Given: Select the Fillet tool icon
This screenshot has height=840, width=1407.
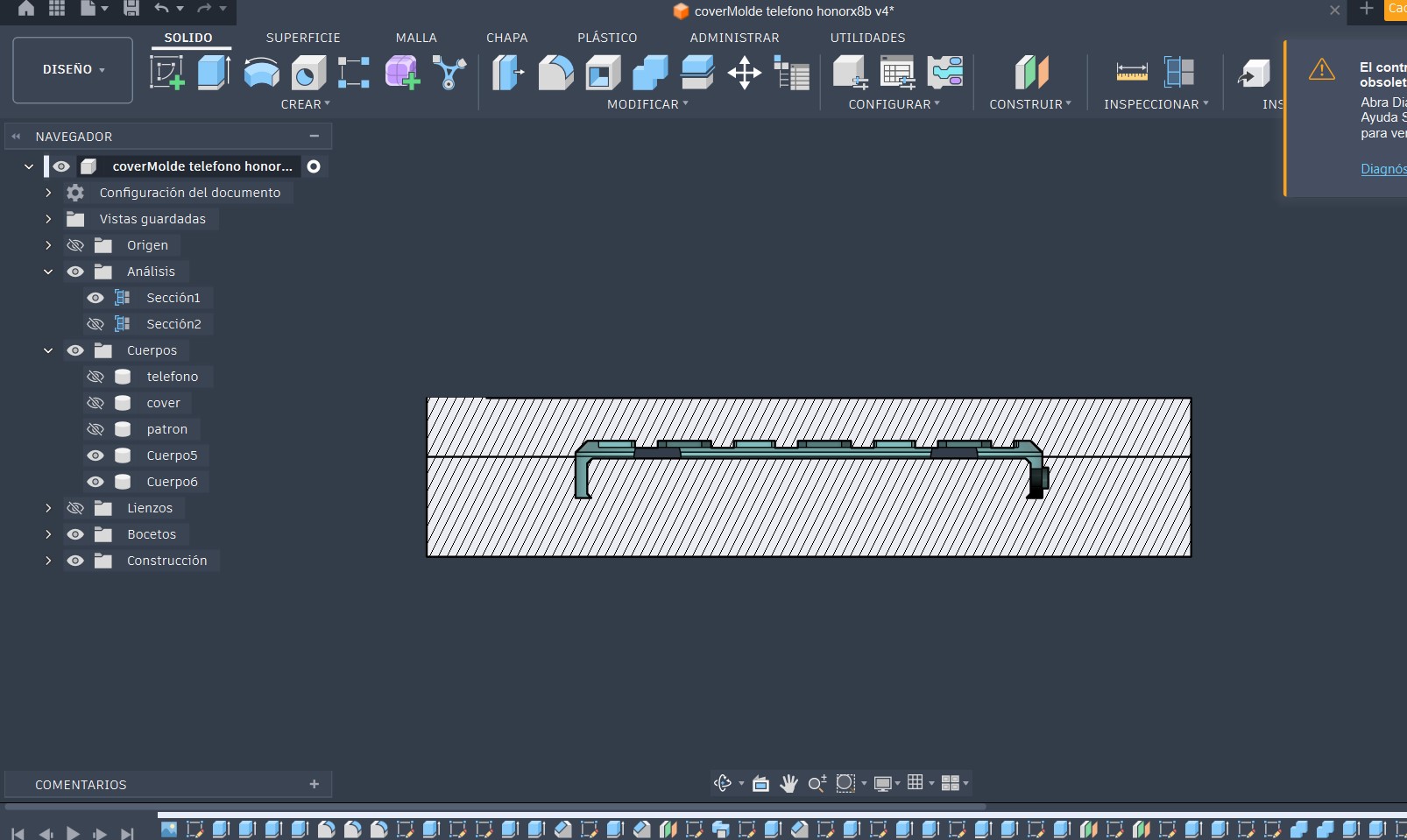Looking at the screenshot, I should point(555,73).
